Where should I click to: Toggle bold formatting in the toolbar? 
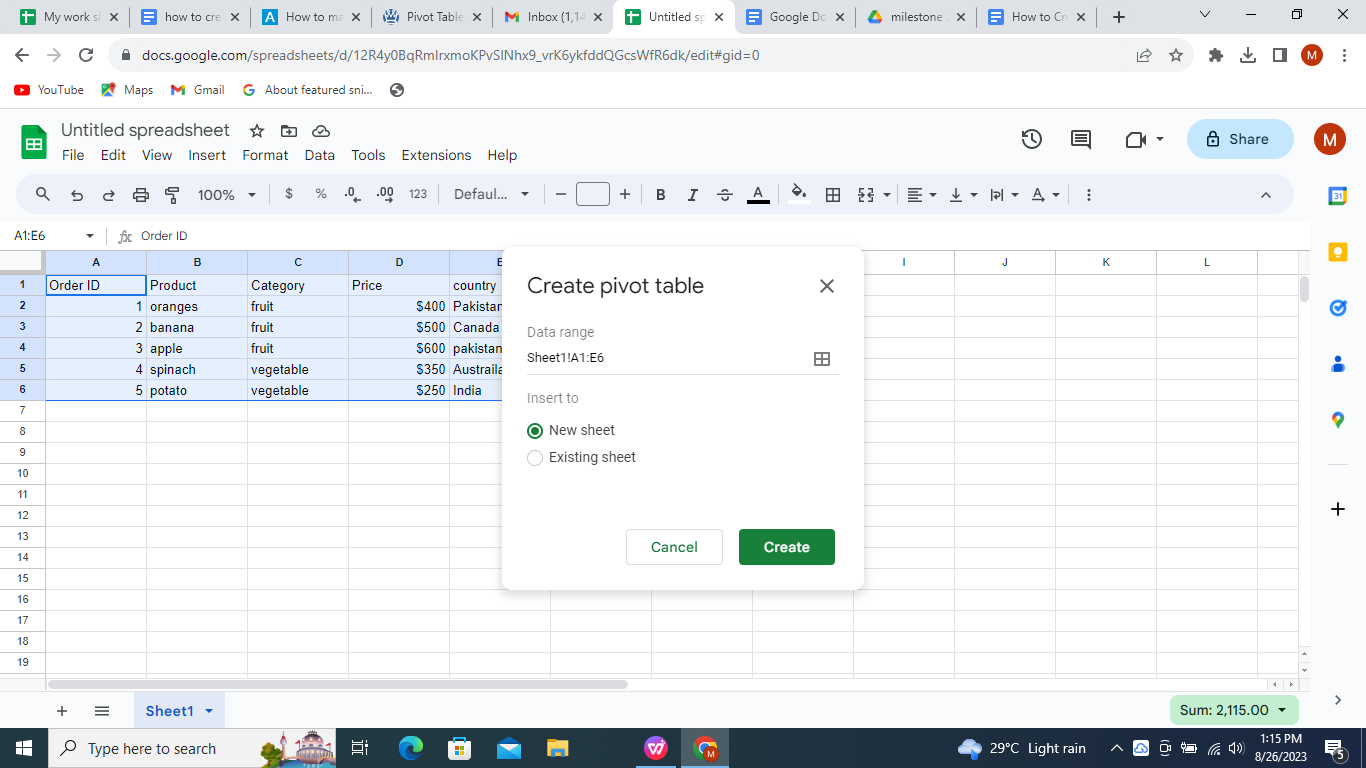point(660,194)
